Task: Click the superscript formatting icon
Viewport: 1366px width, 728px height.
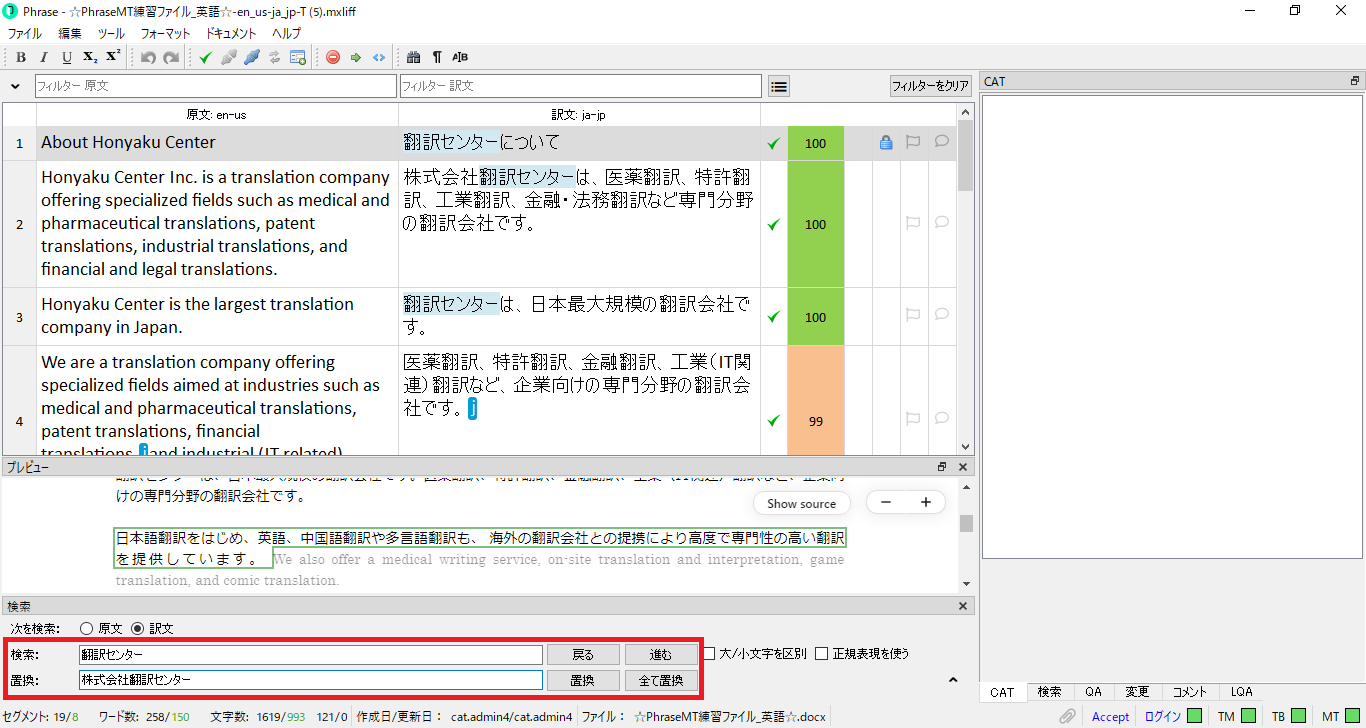Action: point(113,57)
